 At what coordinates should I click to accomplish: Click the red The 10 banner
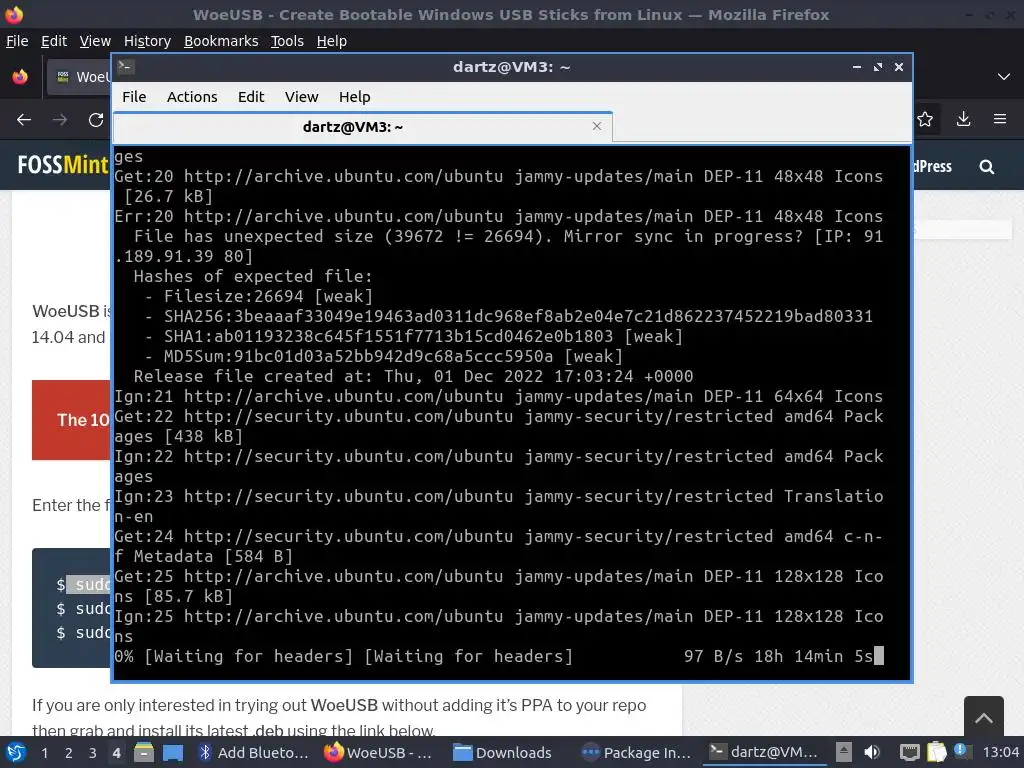(71, 420)
